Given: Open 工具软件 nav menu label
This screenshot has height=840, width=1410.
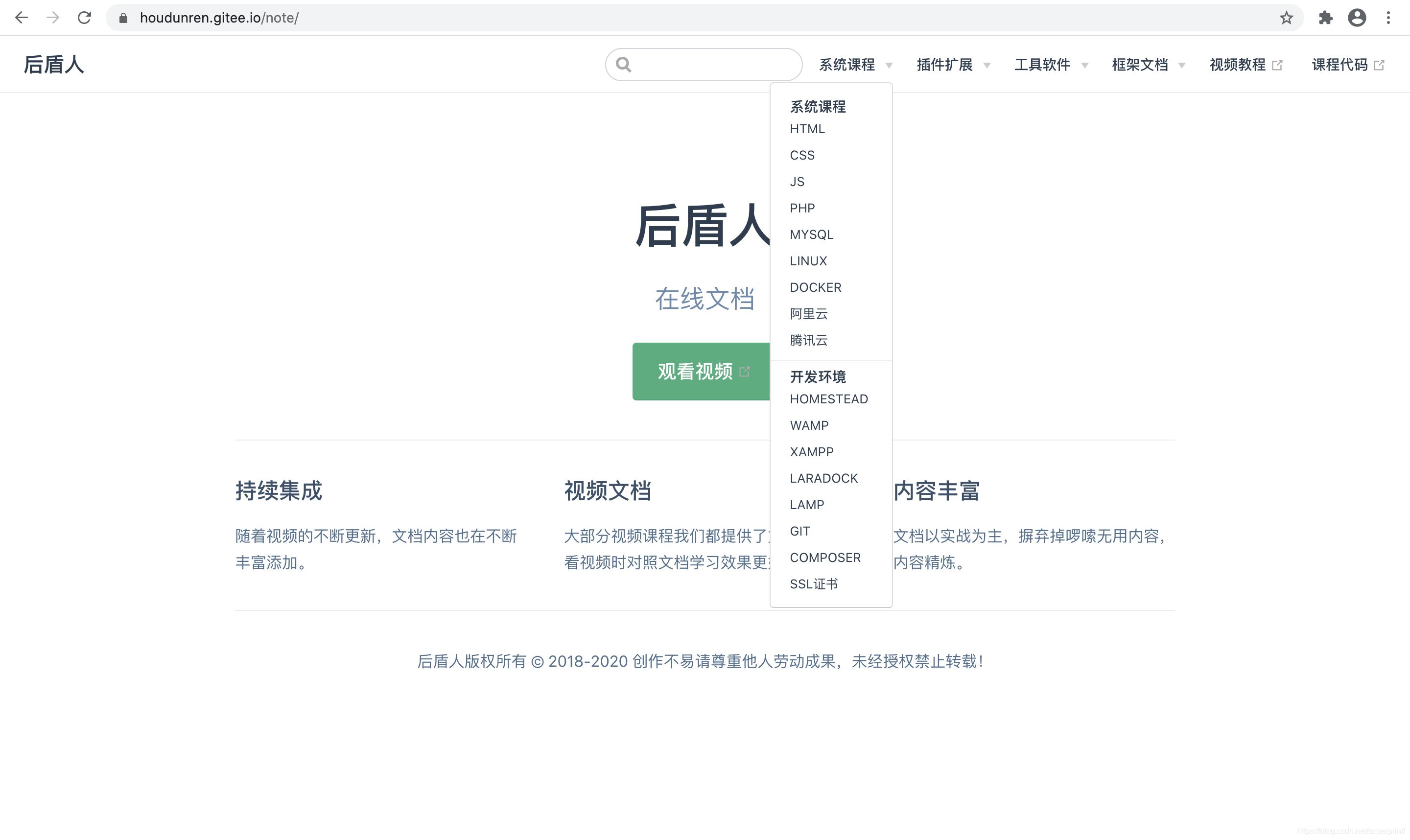Looking at the screenshot, I should pos(1042,65).
